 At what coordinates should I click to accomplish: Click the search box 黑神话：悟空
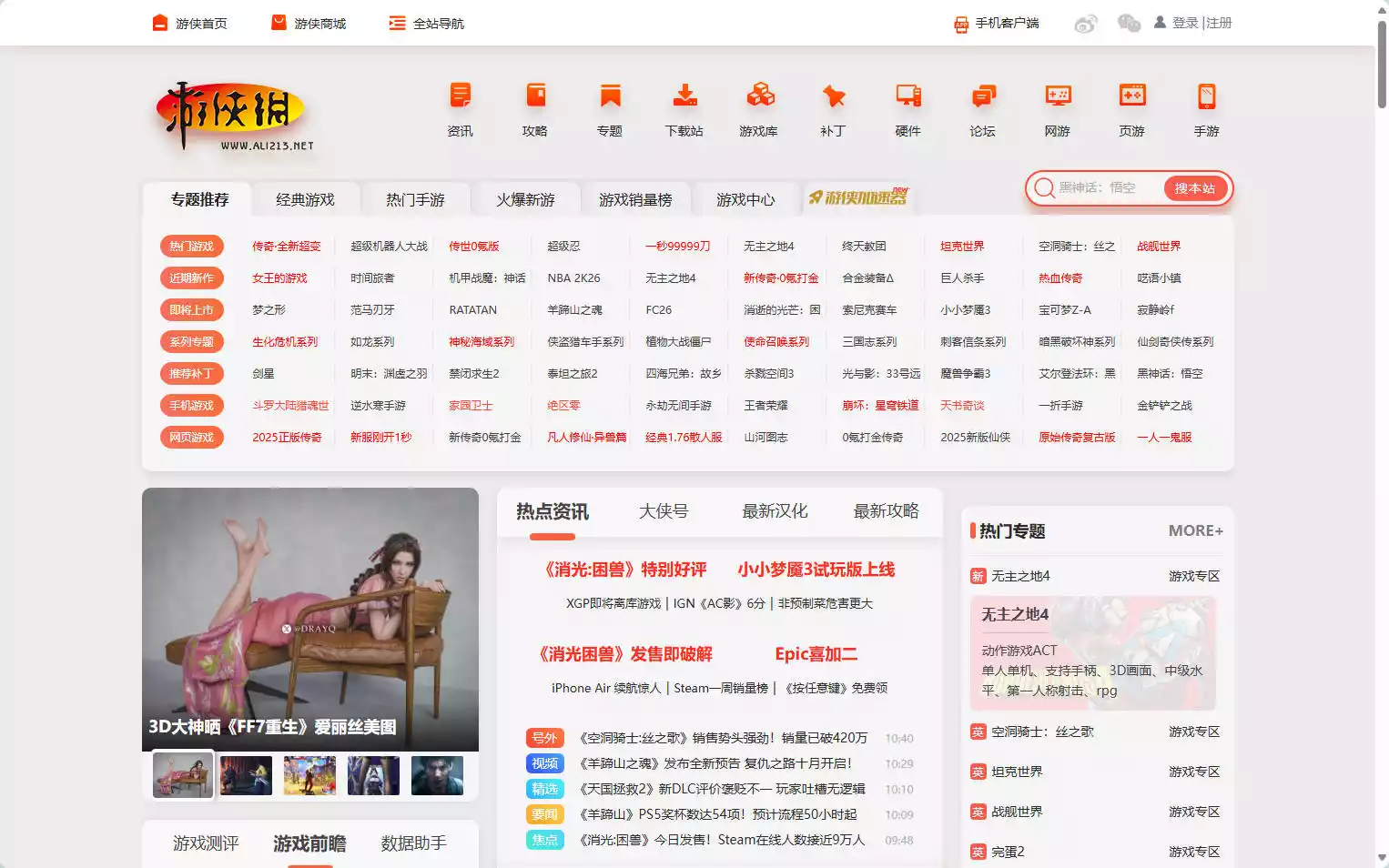(1109, 187)
